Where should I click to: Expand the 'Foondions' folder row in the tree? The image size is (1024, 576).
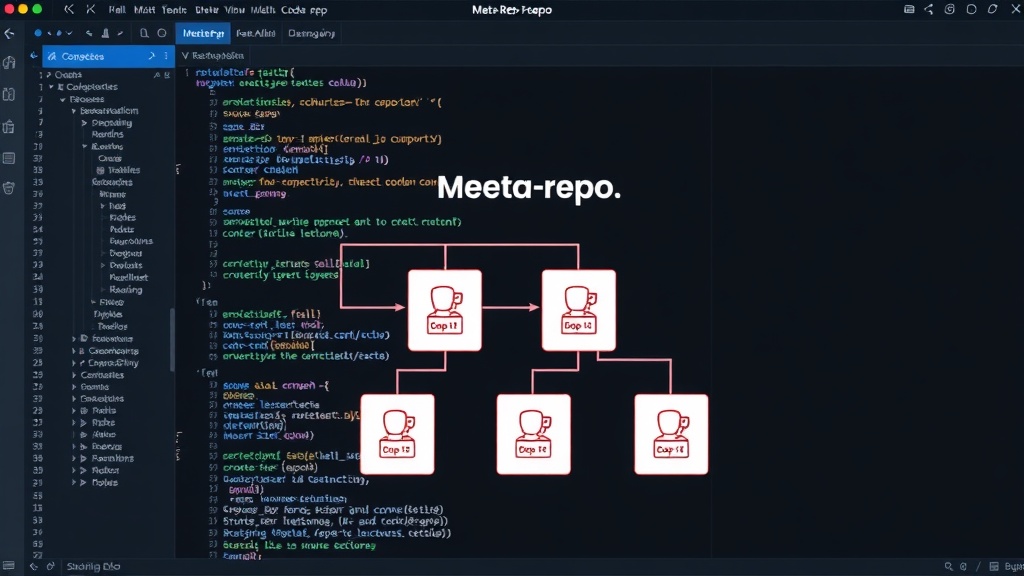(74, 458)
